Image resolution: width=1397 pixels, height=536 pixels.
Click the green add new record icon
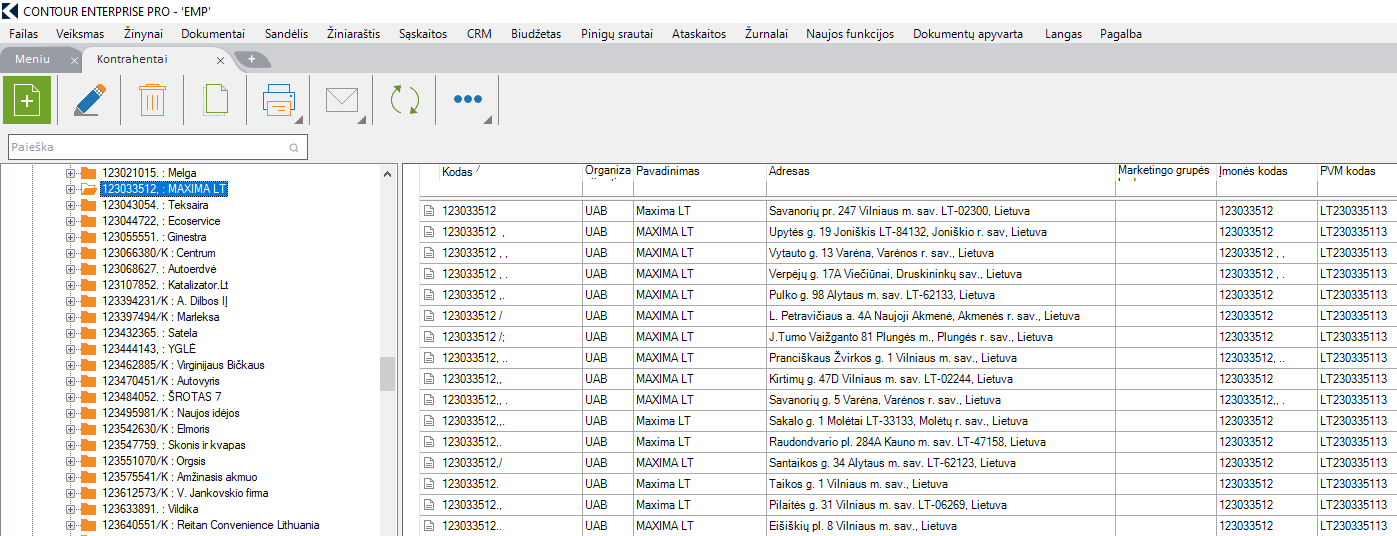coord(27,101)
